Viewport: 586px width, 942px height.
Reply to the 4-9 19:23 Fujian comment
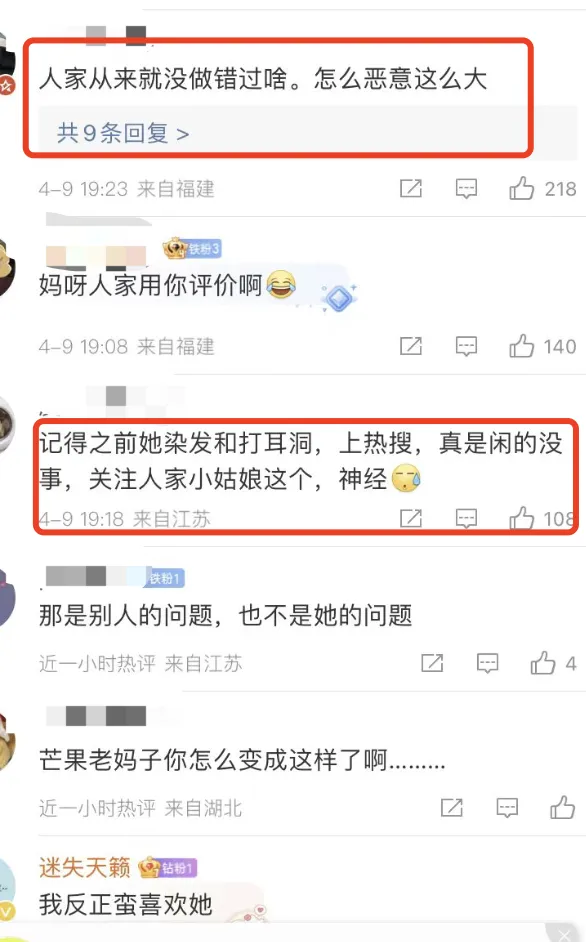(x=466, y=189)
